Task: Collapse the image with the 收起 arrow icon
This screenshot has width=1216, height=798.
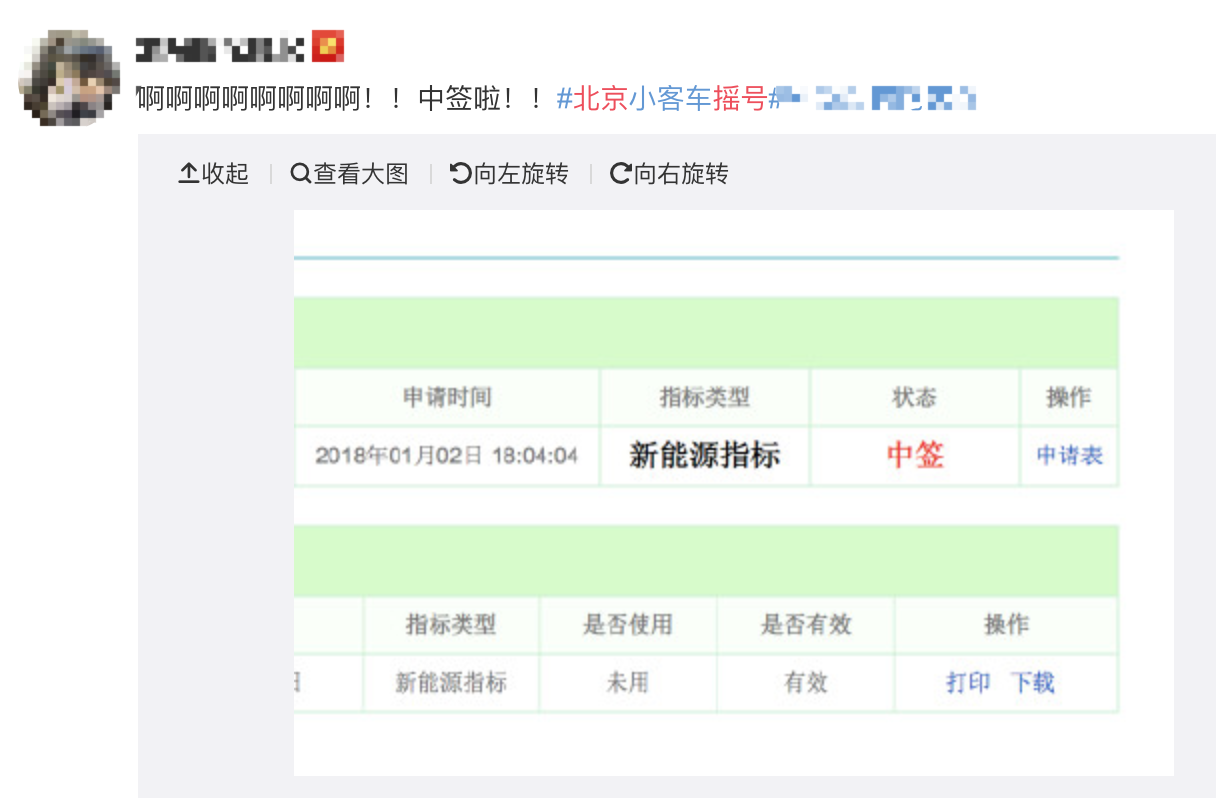Action: click(188, 174)
